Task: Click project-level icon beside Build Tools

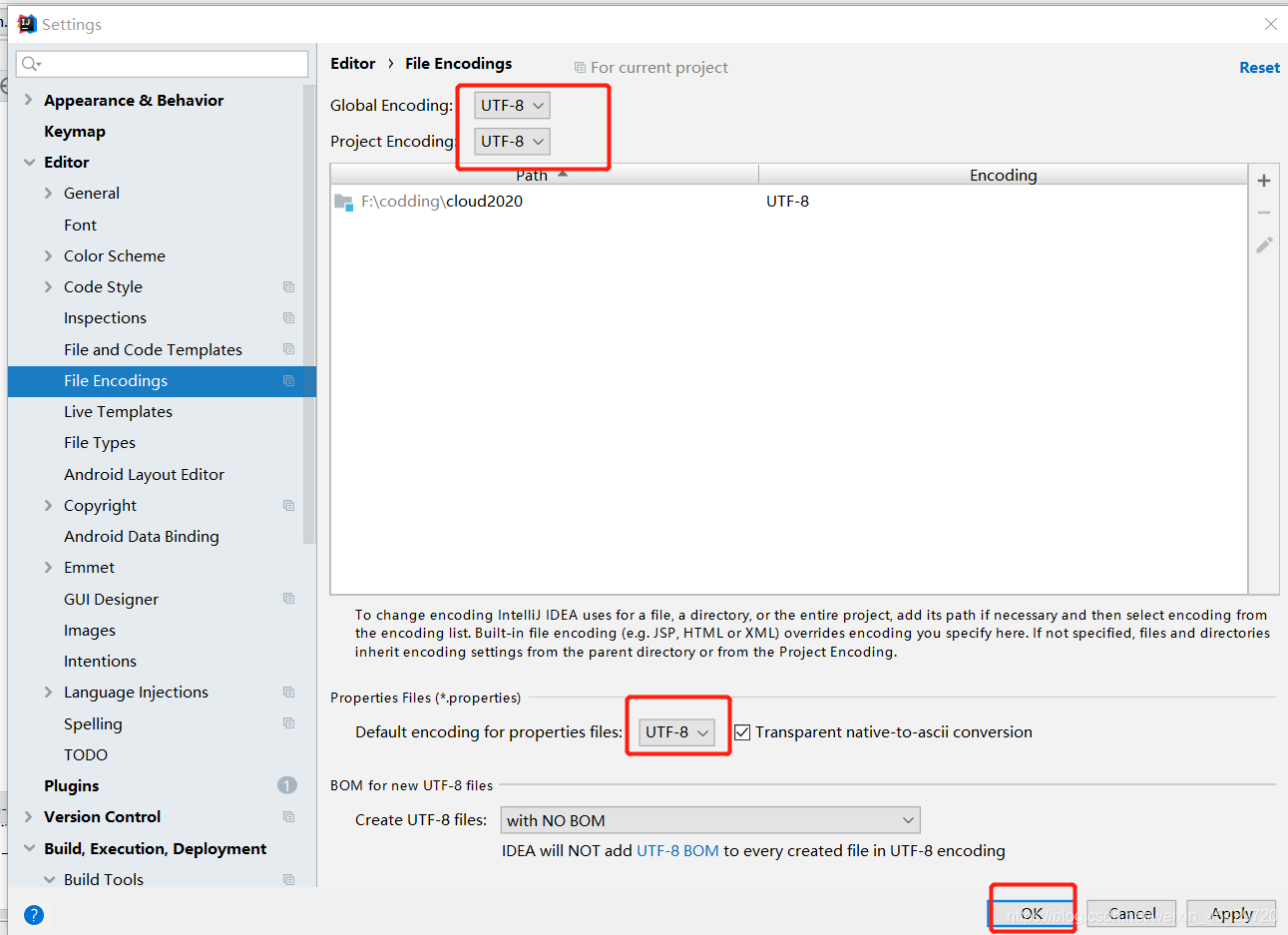Action: coord(288,879)
